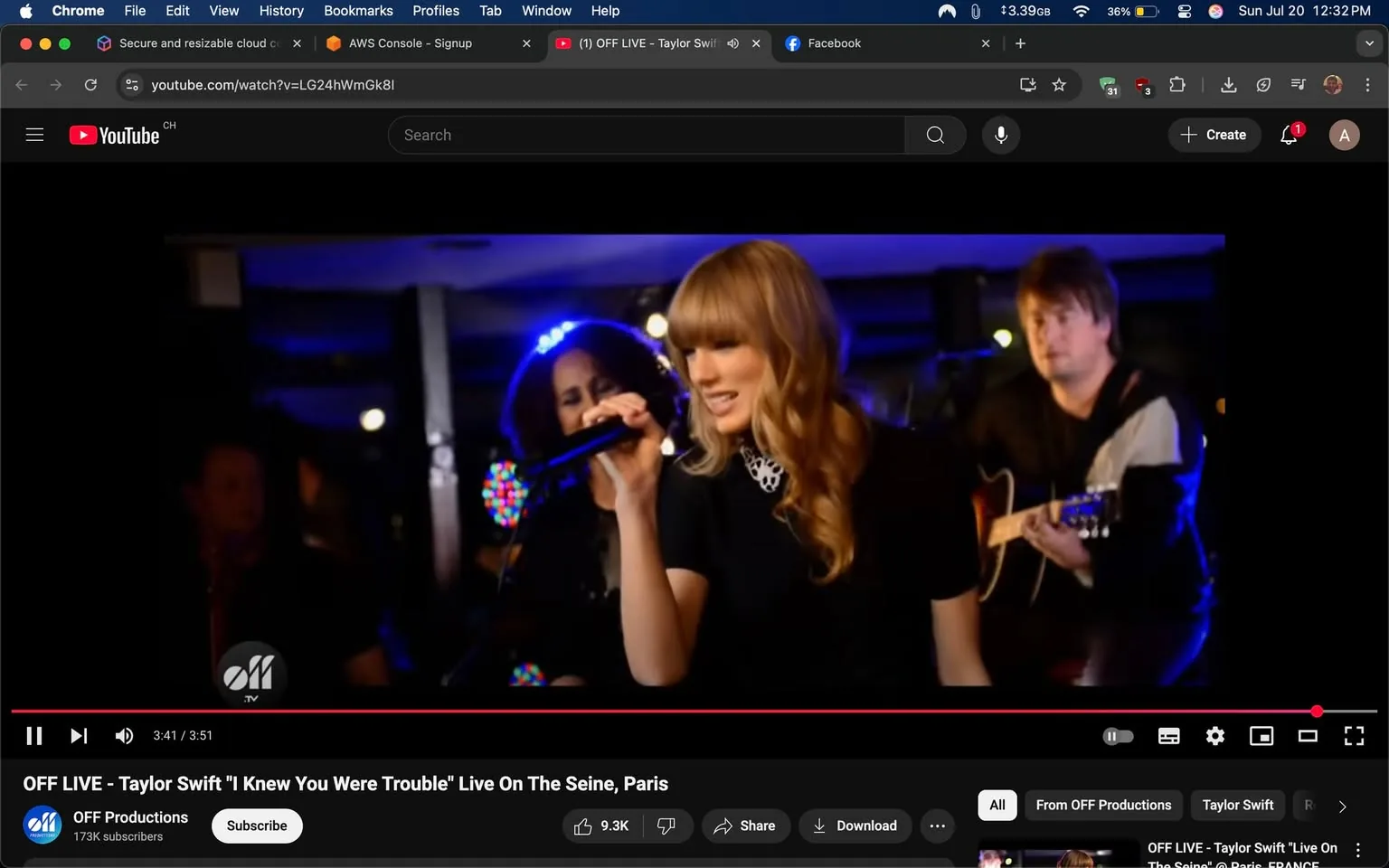1389x868 pixels.
Task: Open the YouTube guide hamburger menu
Action: 34,134
